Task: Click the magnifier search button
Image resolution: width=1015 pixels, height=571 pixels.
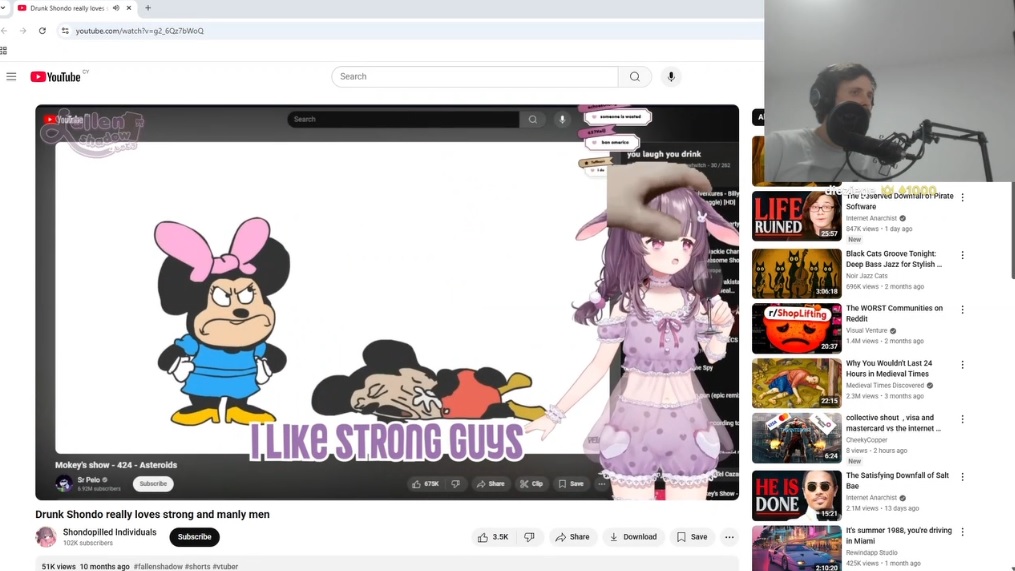Action: 634,76
